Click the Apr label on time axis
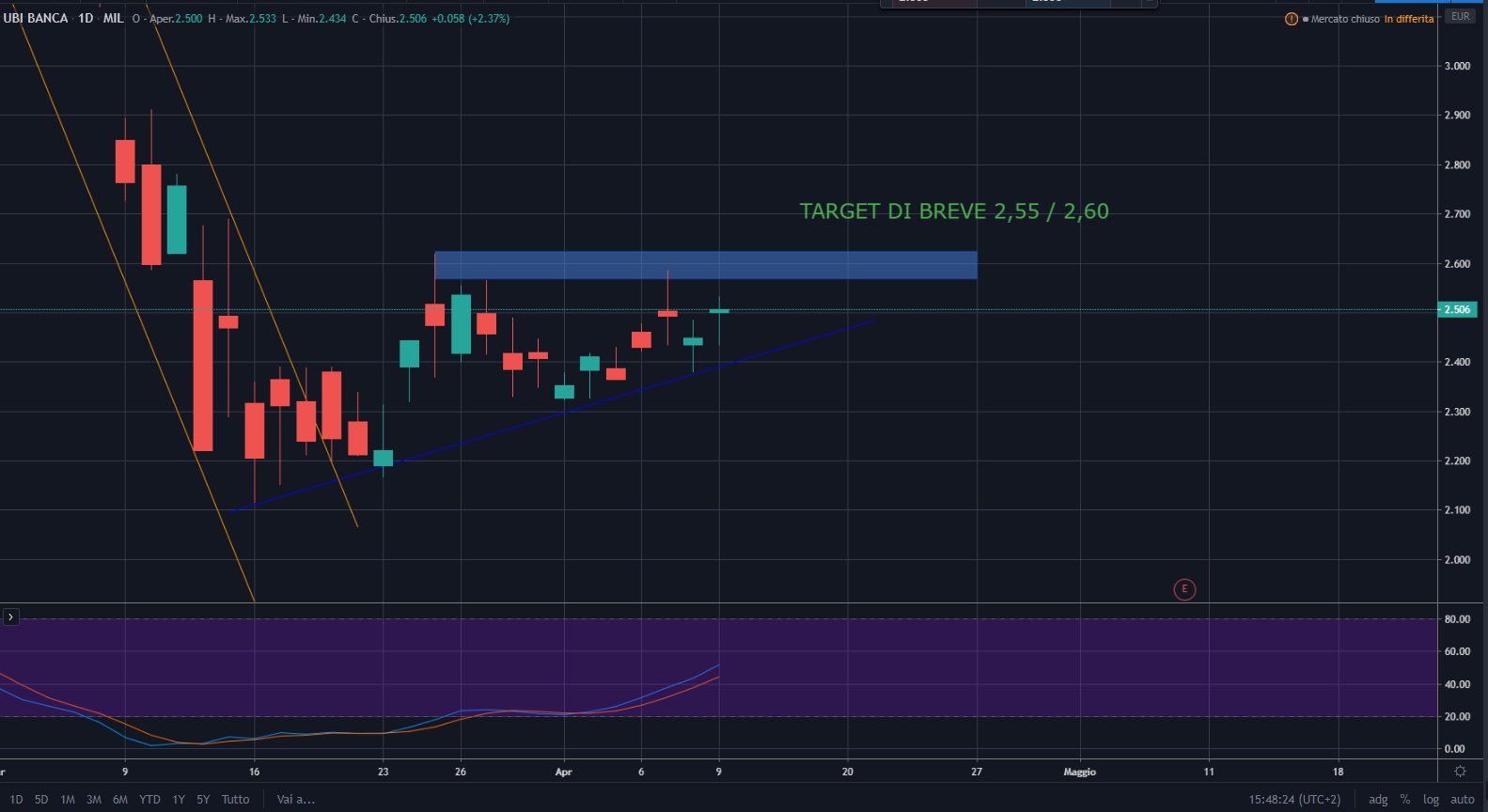Screen dimensions: 1488x812 (563, 772)
